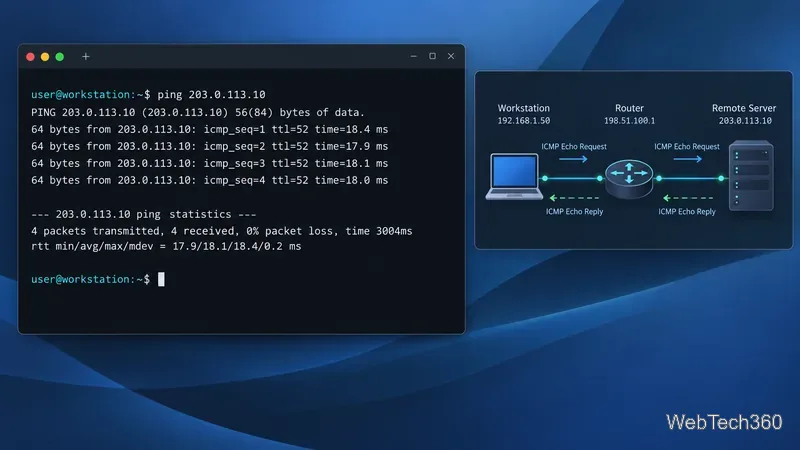Screen dimensions: 800x450
Task: Minimize terminal using the dash icon
Action: (x=414, y=56)
